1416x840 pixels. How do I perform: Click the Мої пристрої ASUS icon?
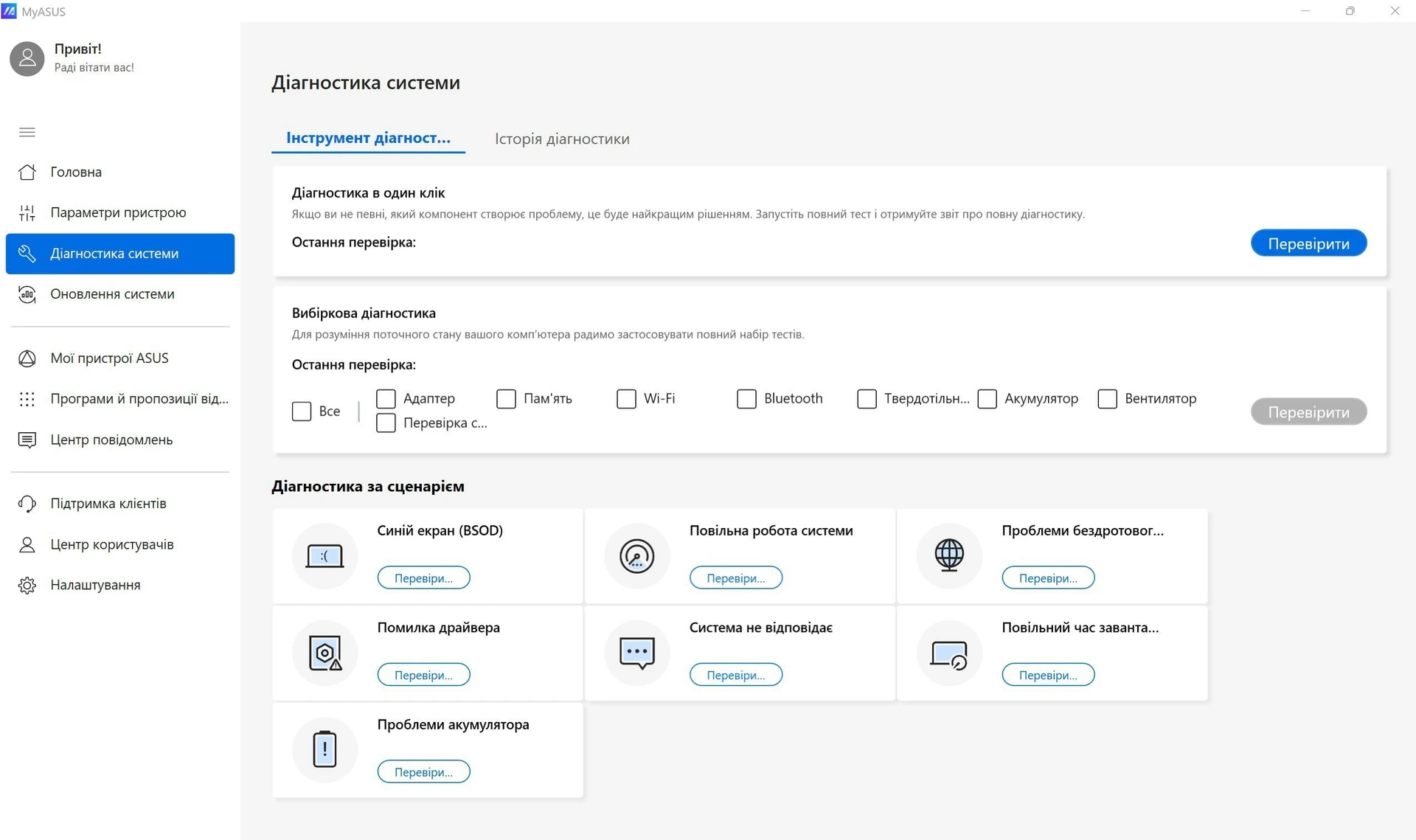click(x=27, y=358)
